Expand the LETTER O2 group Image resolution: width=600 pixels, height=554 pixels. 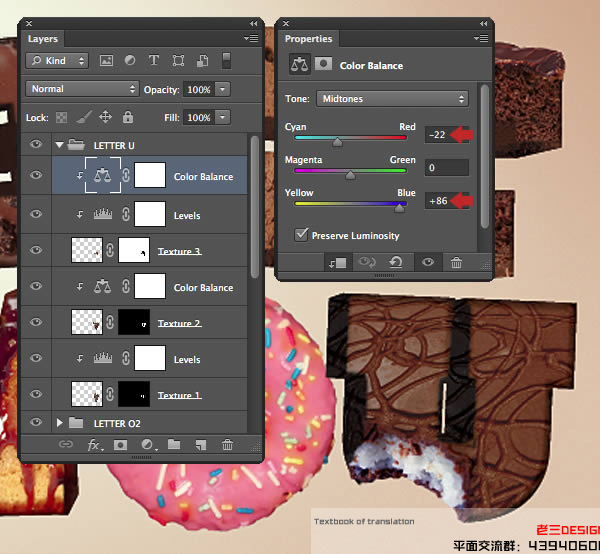point(59,423)
